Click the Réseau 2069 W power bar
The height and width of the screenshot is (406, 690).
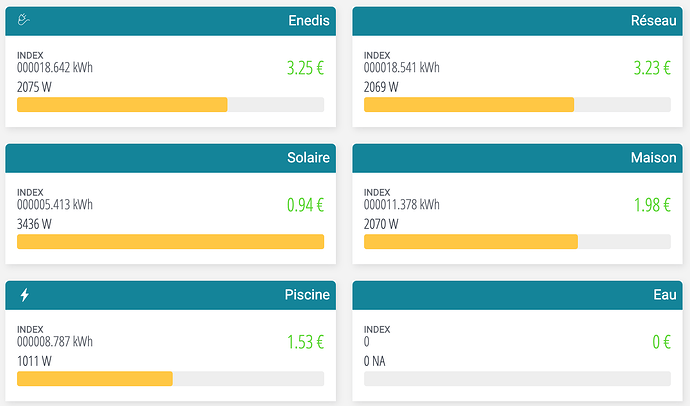(516, 105)
